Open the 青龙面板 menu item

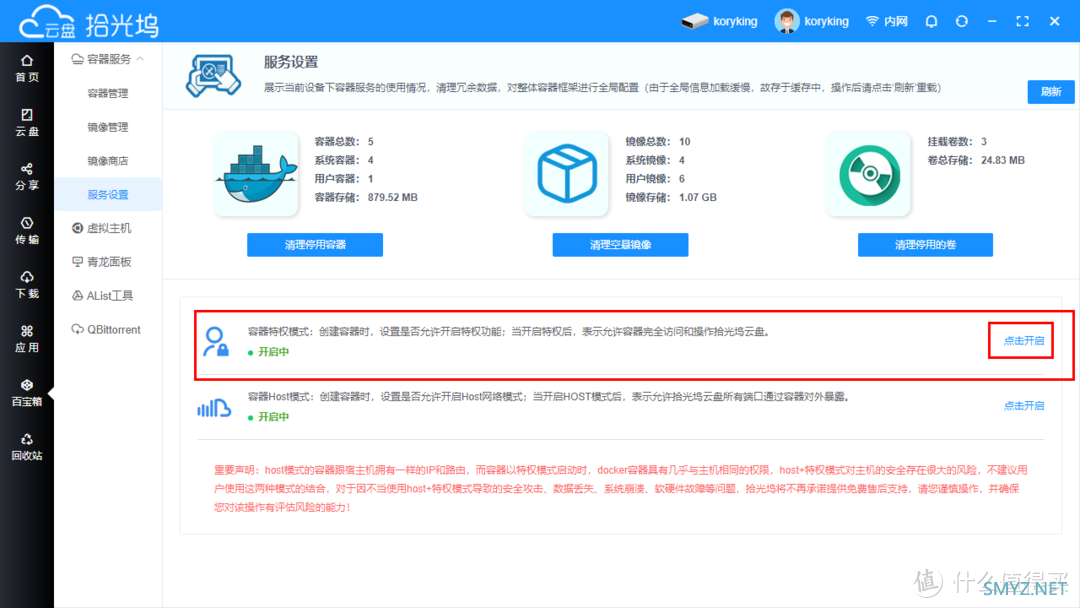pyautogui.click(x=102, y=262)
